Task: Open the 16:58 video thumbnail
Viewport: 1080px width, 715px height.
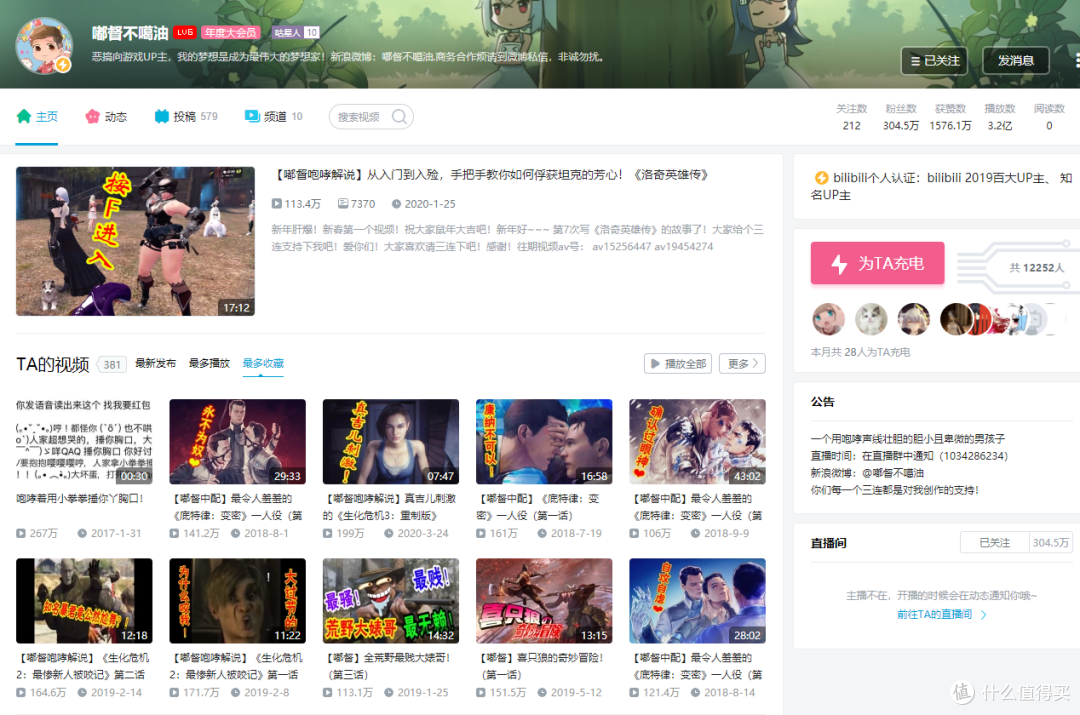Action: pyautogui.click(x=544, y=442)
